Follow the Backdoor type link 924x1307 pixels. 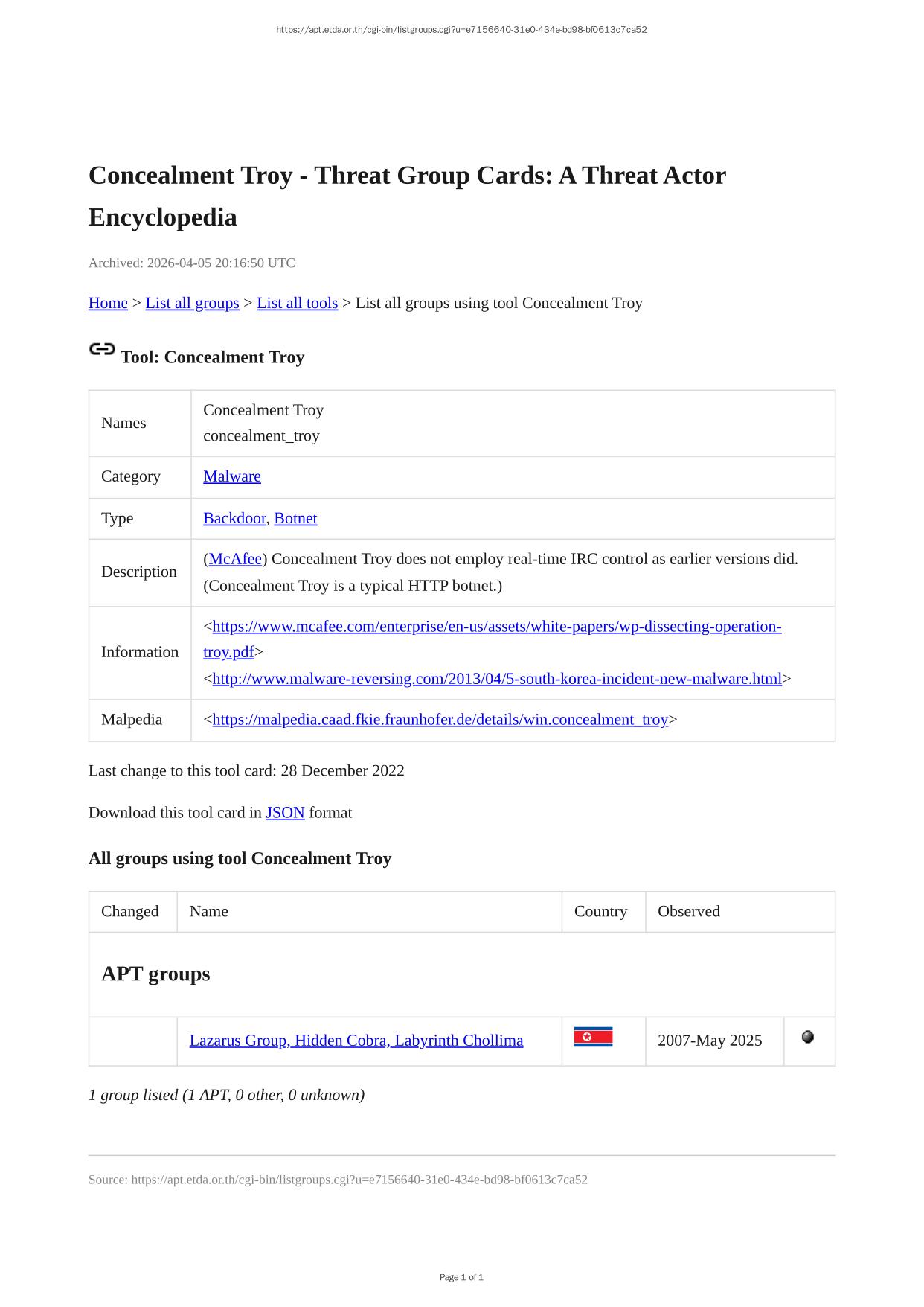click(x=234, y=518)
